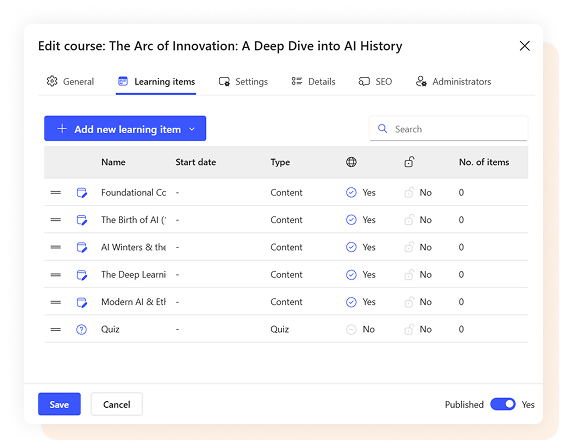Switch to the Administrators tab

point(453,82)
